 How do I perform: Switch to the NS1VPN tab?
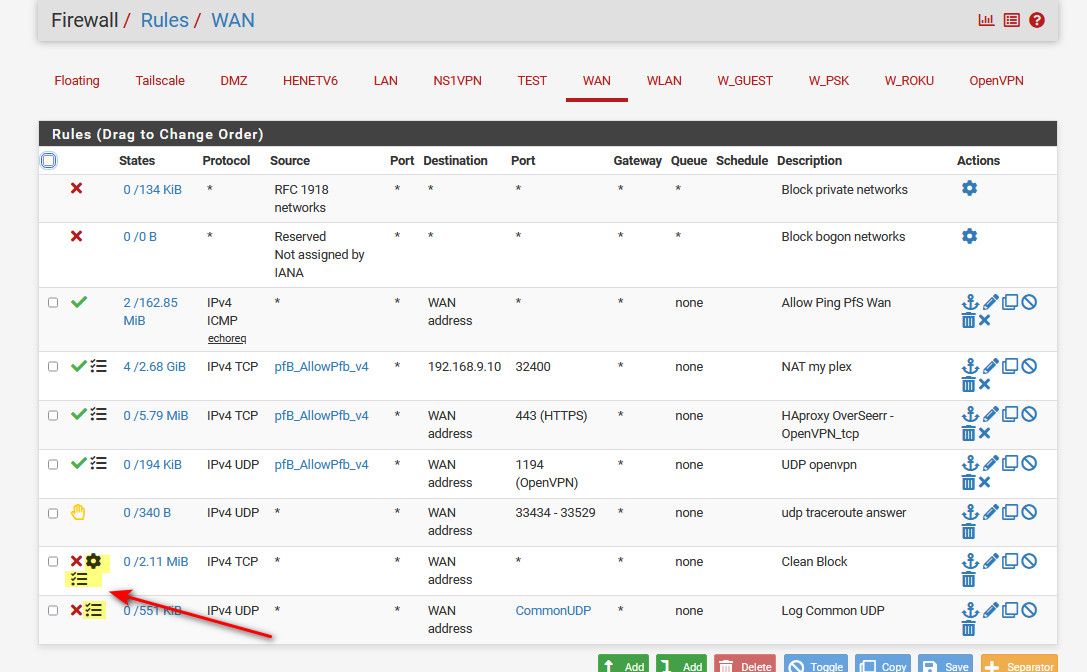(x=458, y=80)
